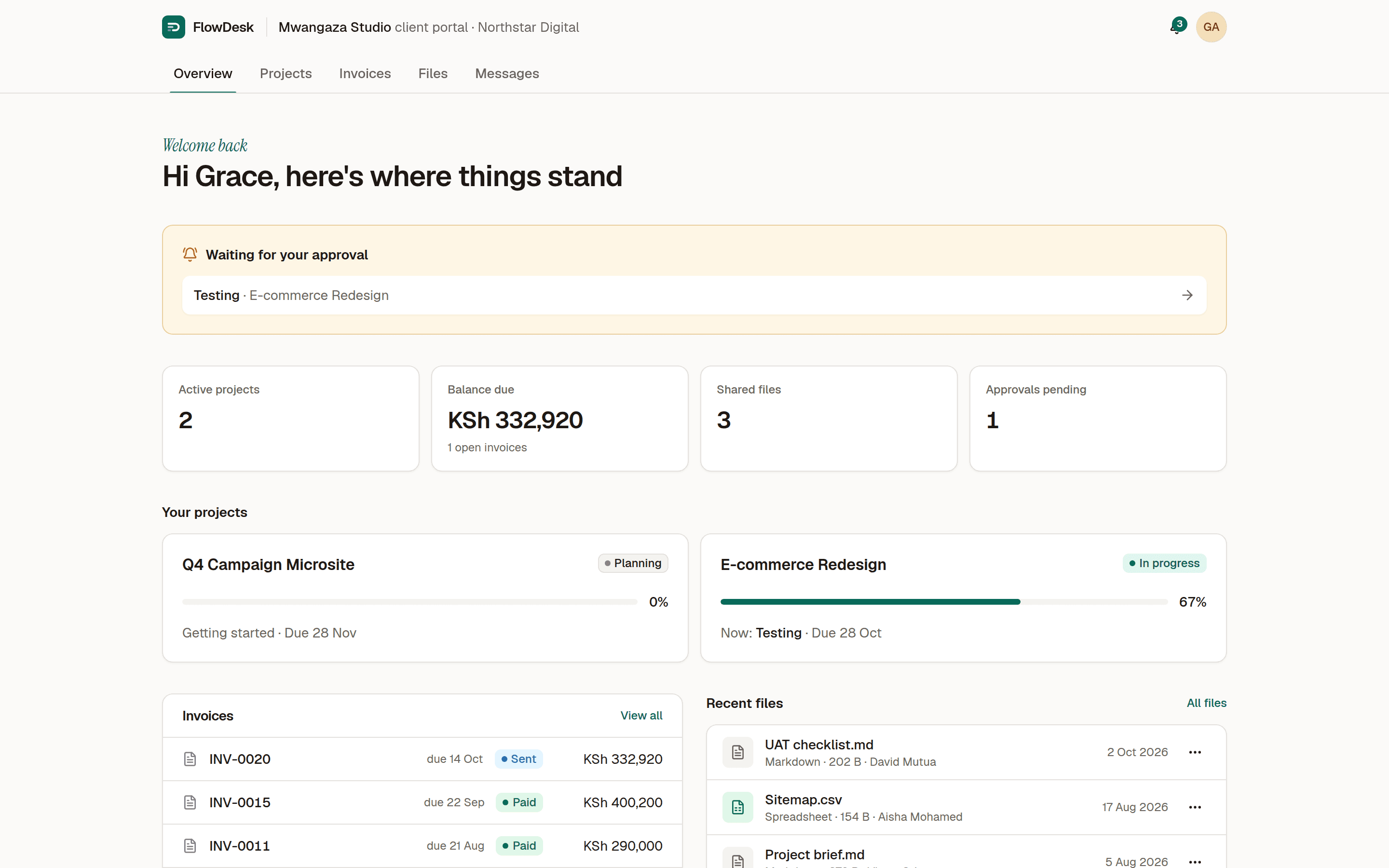Click the Sitemap.csv file name
Screen dimensions: 1389x868
click(x=803, y=800)
